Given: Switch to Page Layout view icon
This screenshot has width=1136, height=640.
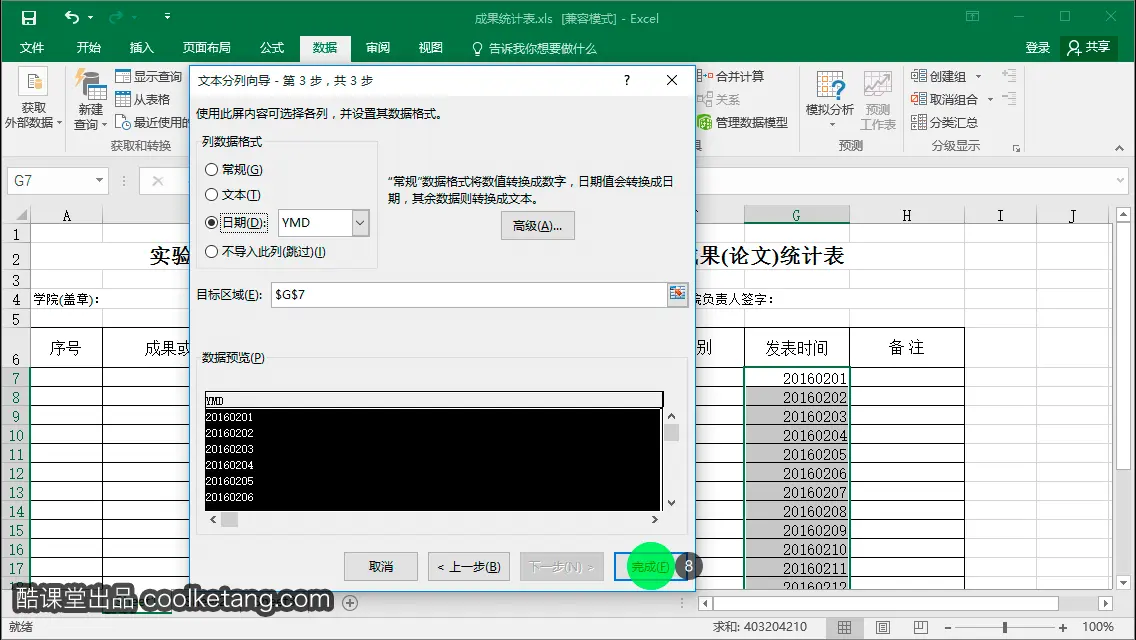Looking at the screenshot, I should [x=882, y=628].
